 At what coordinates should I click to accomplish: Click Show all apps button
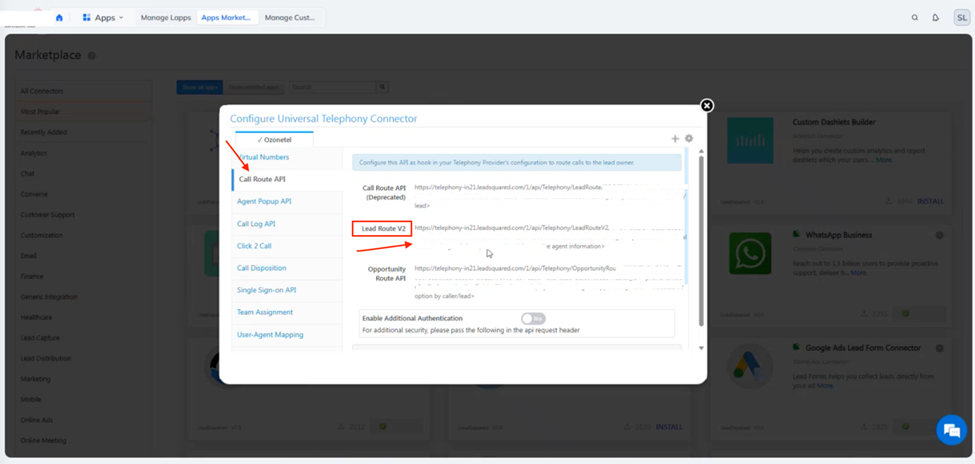pos(200,87)
